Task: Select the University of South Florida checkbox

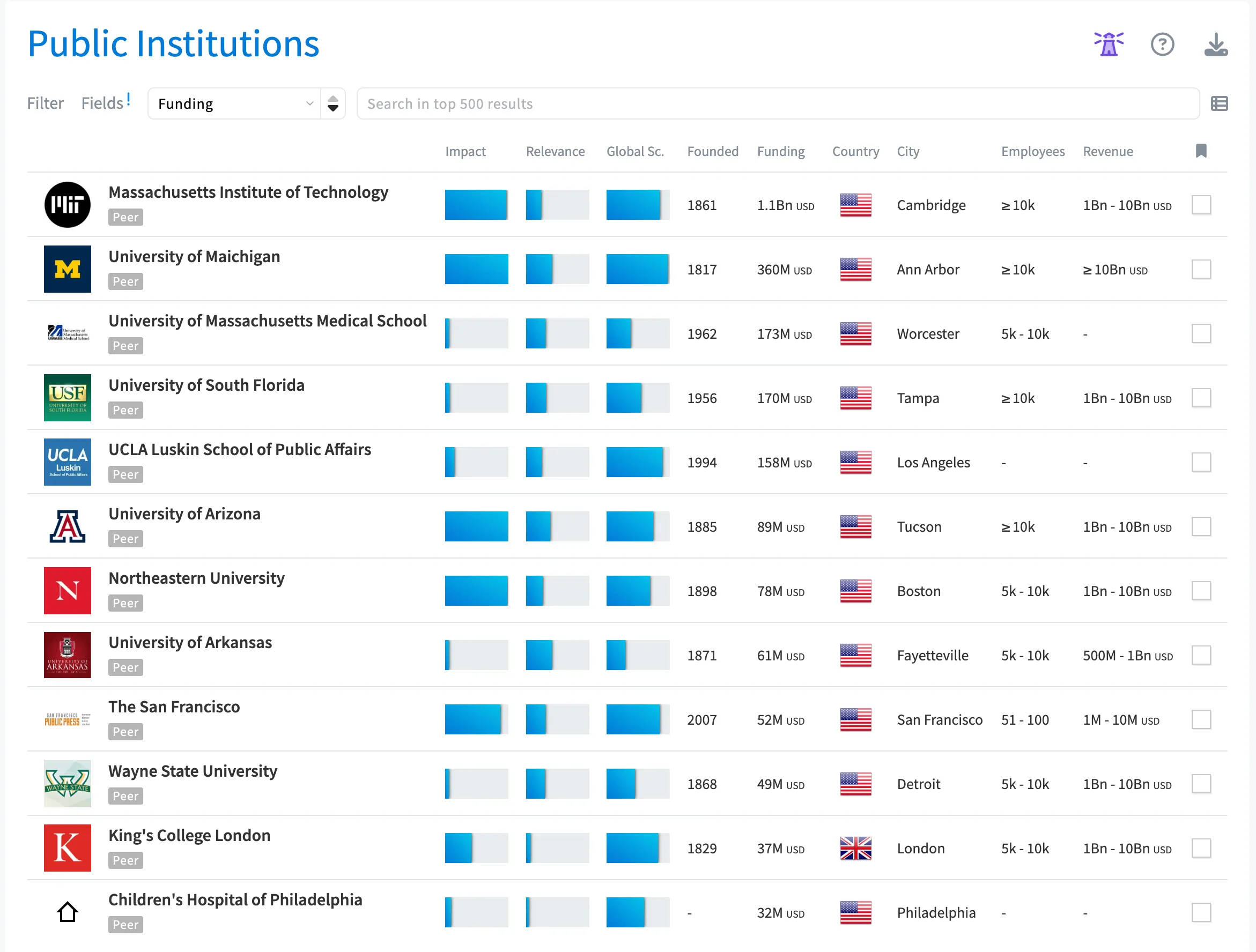Action: click(1200, 397)
